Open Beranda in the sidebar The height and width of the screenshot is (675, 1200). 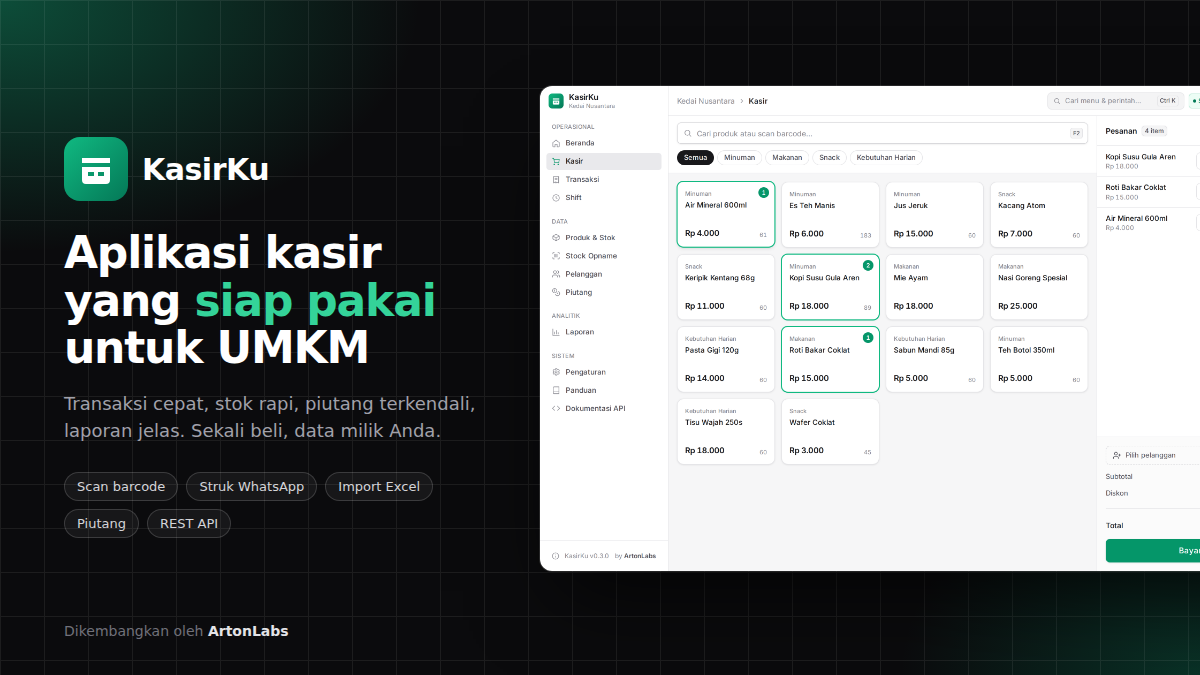(x=604, y=143)
